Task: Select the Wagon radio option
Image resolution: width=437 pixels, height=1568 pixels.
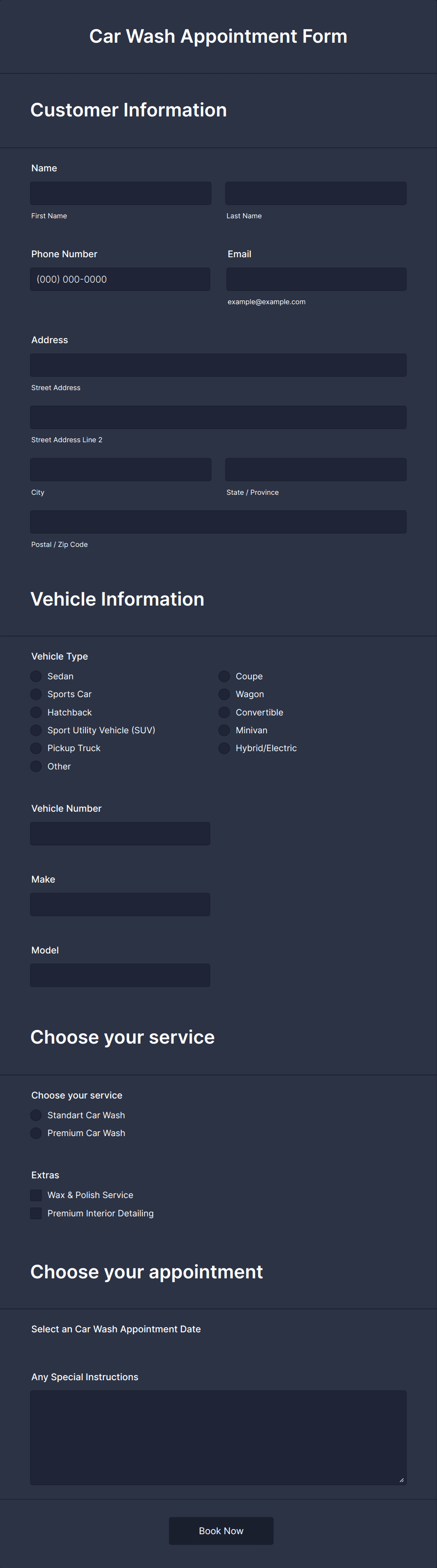Action: (224, 694)
